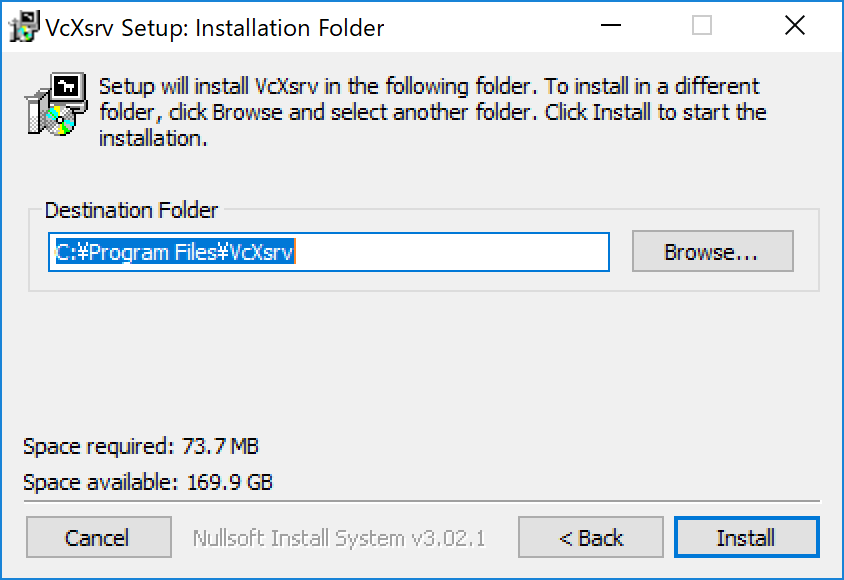Click the installer graphic icon near the description
The image size is (844, 580).
click(57, 100)
